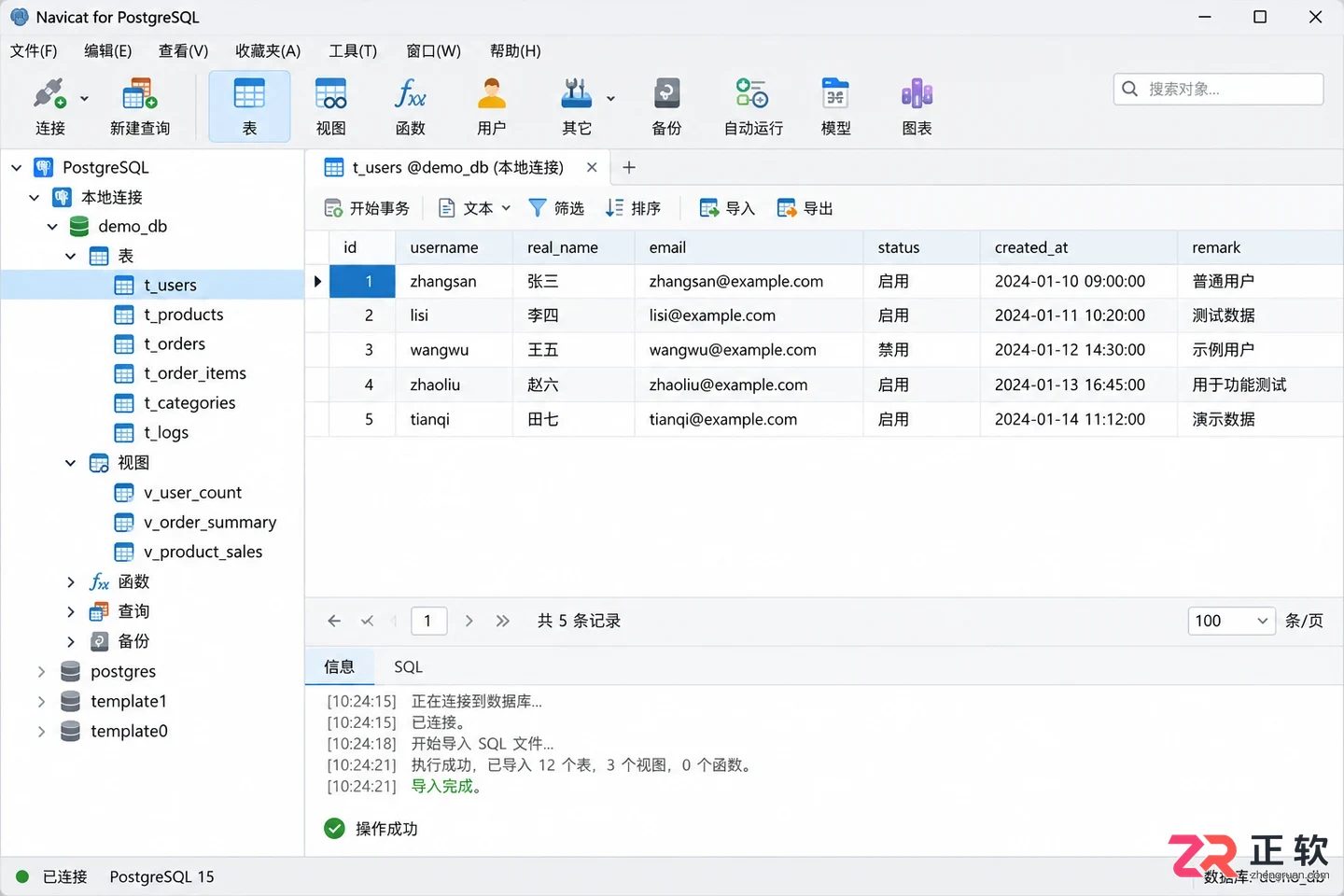Select the 表 table toolbar icon

coord(249,106)
